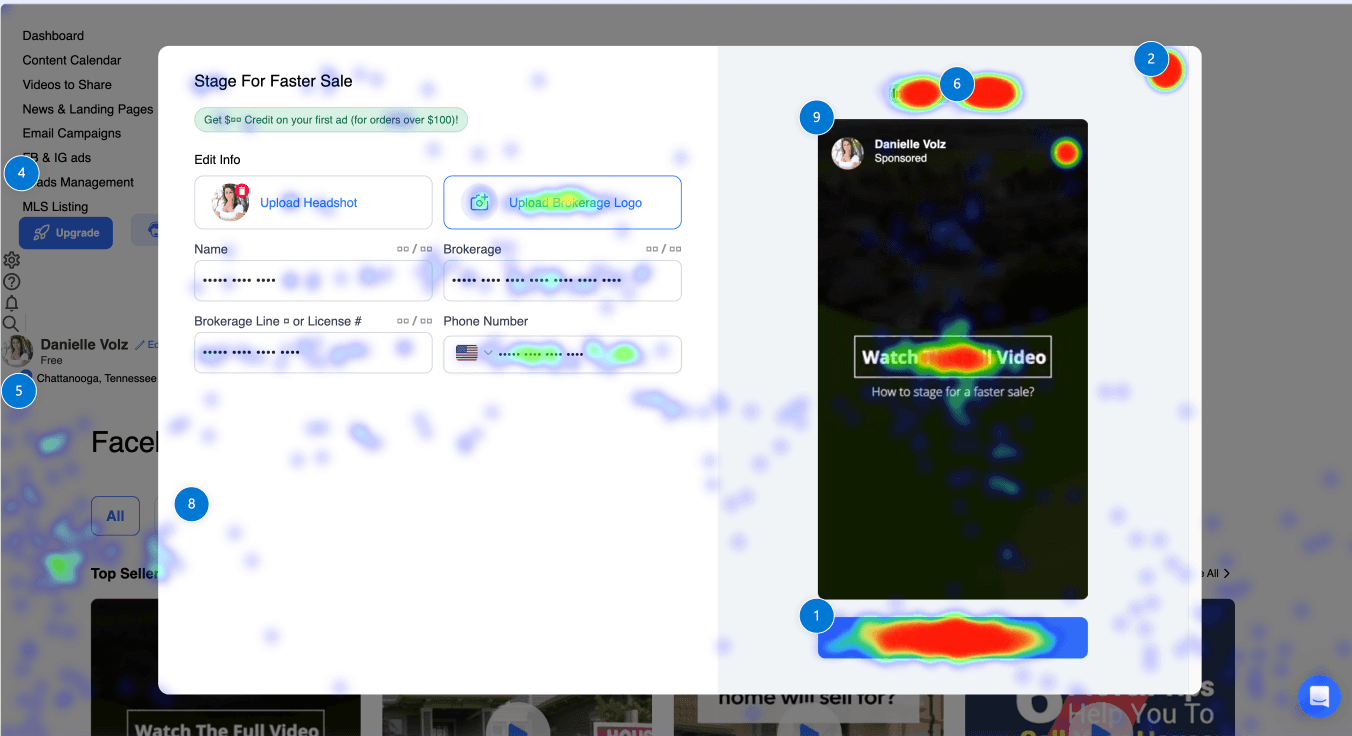
Task: Click the "Edit Info" label
Action: (217, 160)
